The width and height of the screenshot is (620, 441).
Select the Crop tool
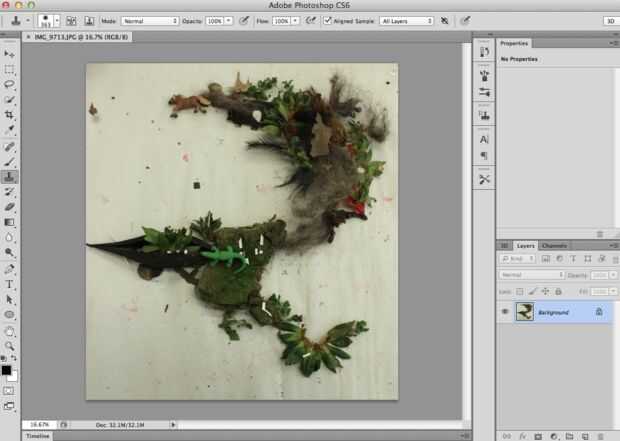[9, 115]
